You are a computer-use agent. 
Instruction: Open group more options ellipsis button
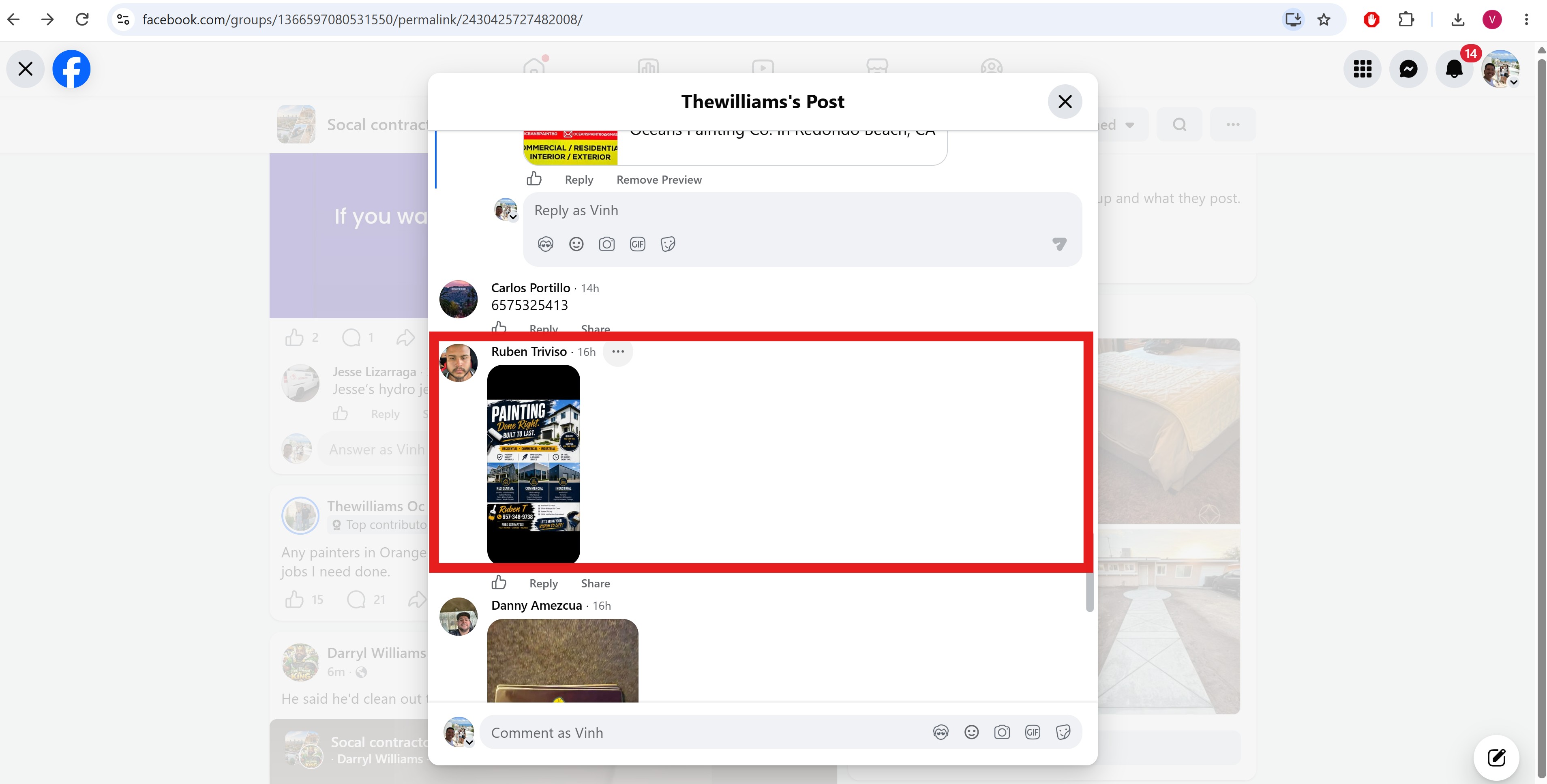point(1233,124)
